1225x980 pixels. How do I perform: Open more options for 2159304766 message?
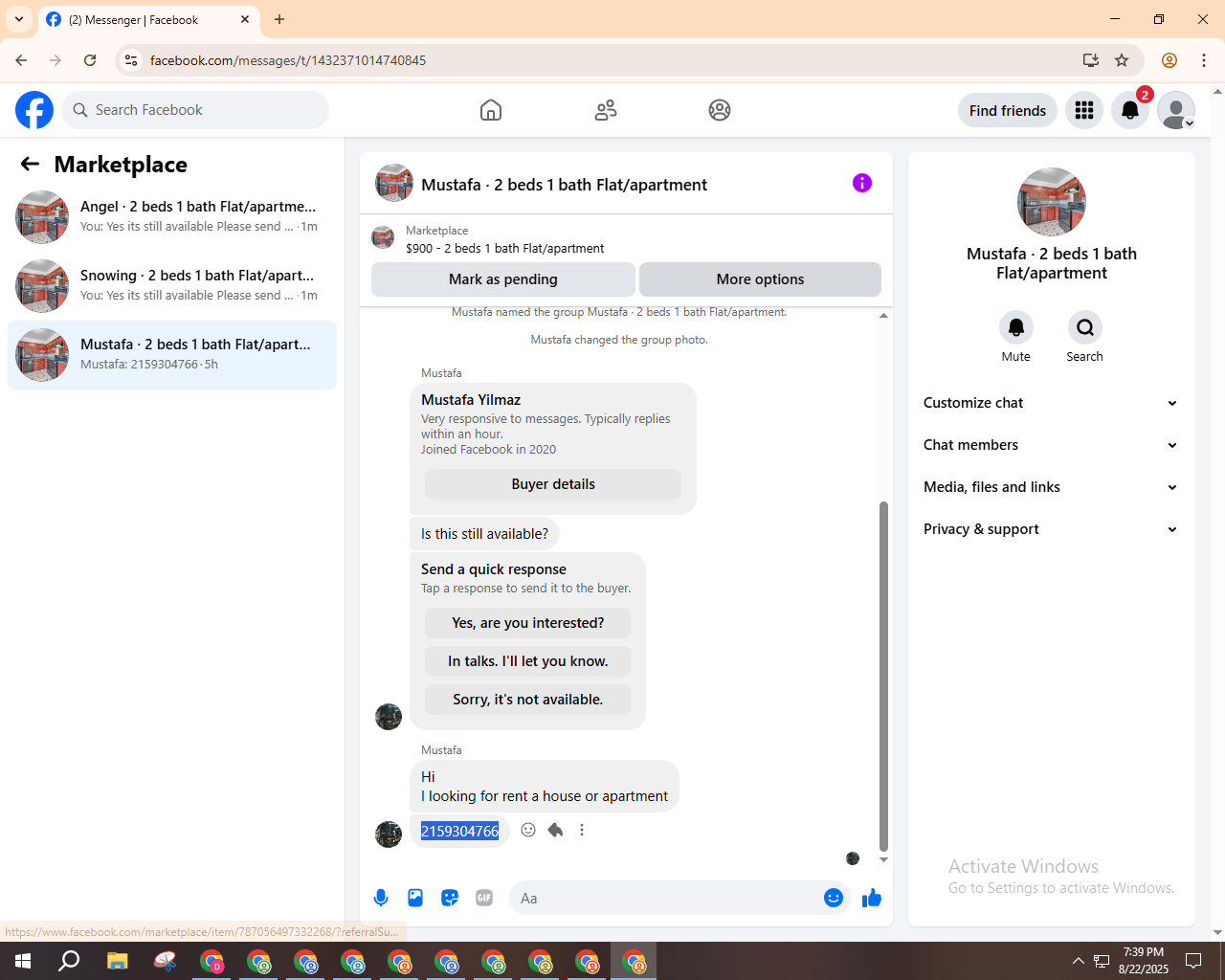click(582, 830)
